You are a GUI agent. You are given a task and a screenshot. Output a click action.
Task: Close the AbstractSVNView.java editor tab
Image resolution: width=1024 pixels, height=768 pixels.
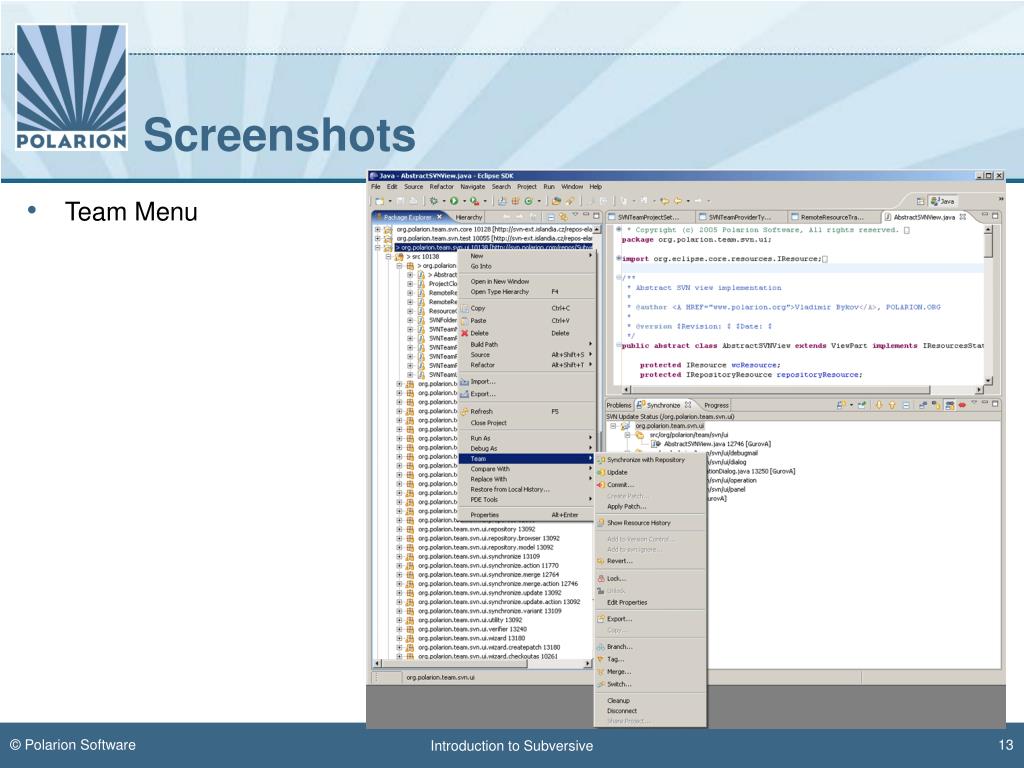[x=962, y=217]
